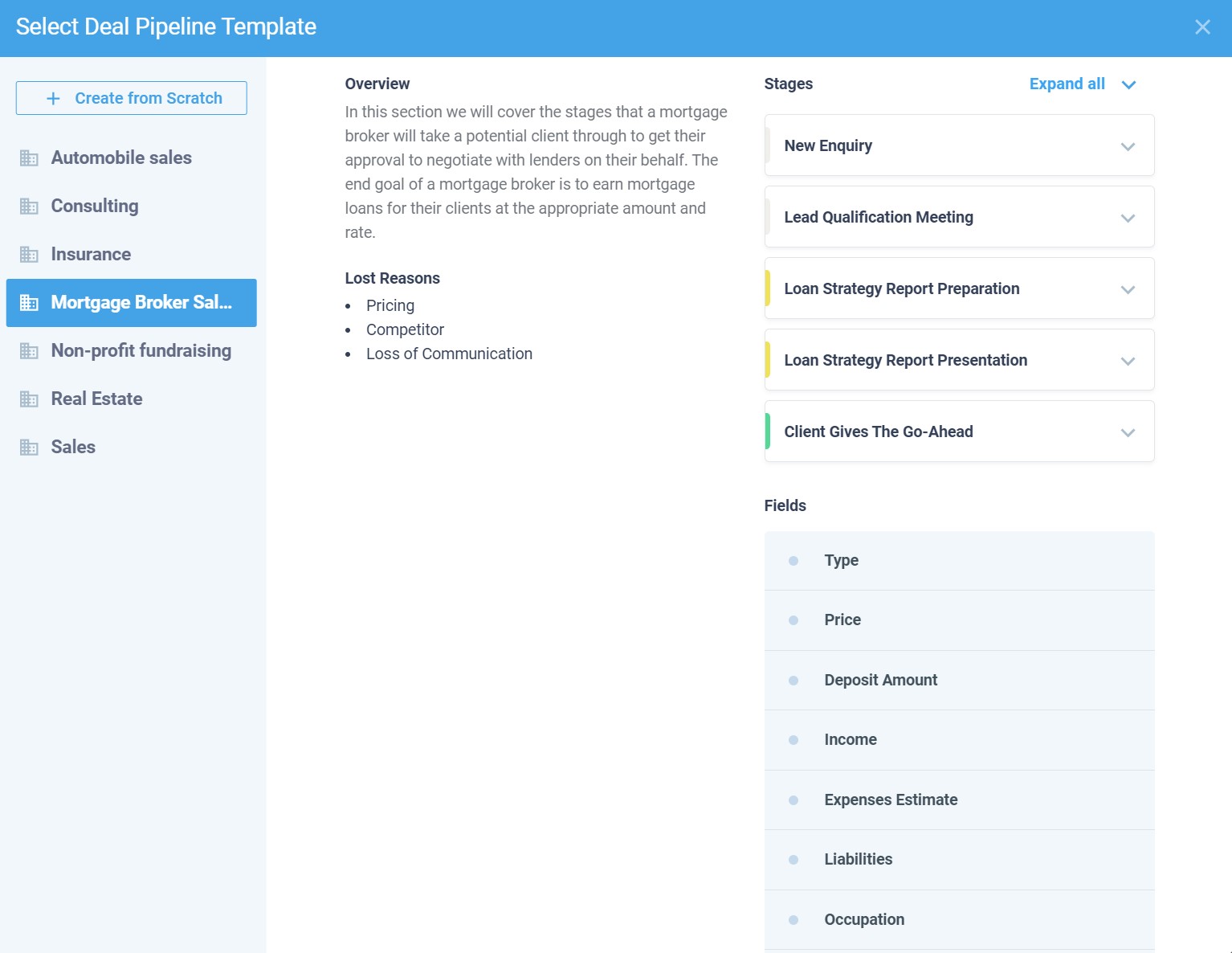
Task: Click the building icon next to Non-profit fundraising
Action: coord(29,351)
